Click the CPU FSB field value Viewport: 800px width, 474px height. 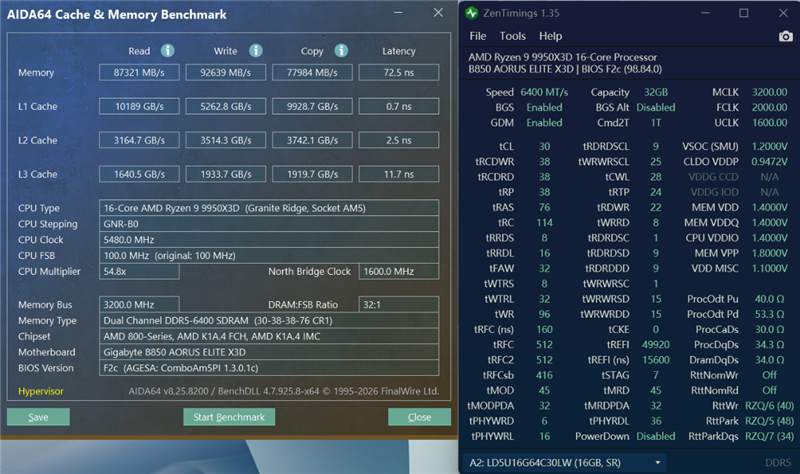click(269, 256)
